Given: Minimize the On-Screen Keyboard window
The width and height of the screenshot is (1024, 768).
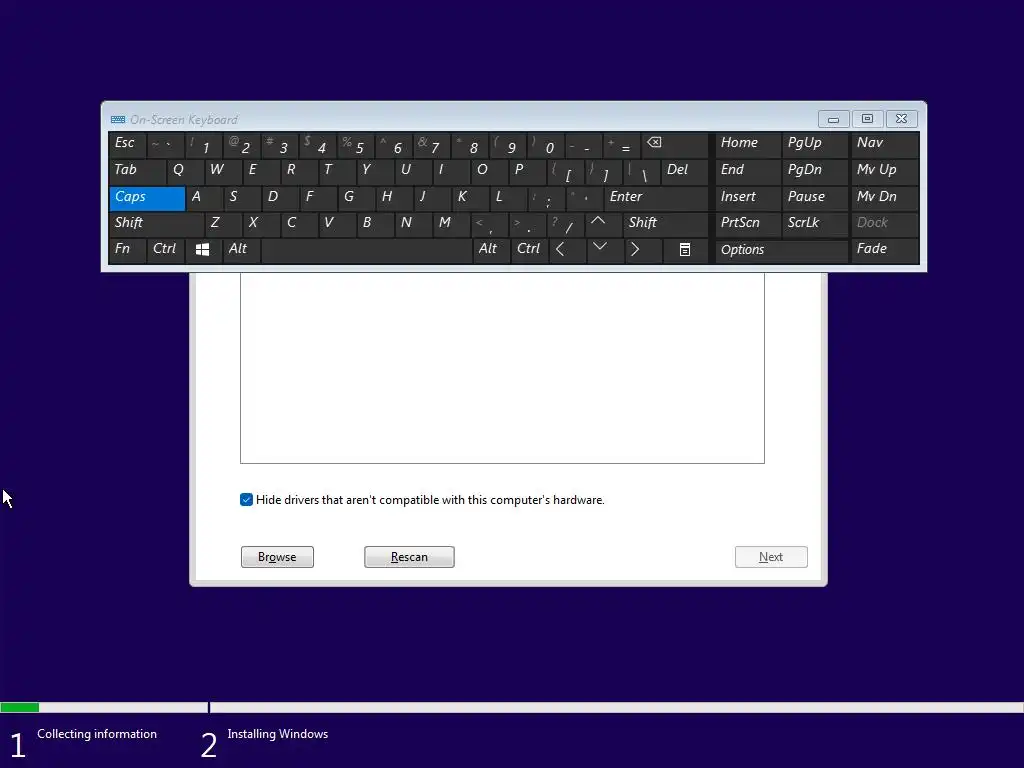Looking at the screenshot, I should [833, 119].
